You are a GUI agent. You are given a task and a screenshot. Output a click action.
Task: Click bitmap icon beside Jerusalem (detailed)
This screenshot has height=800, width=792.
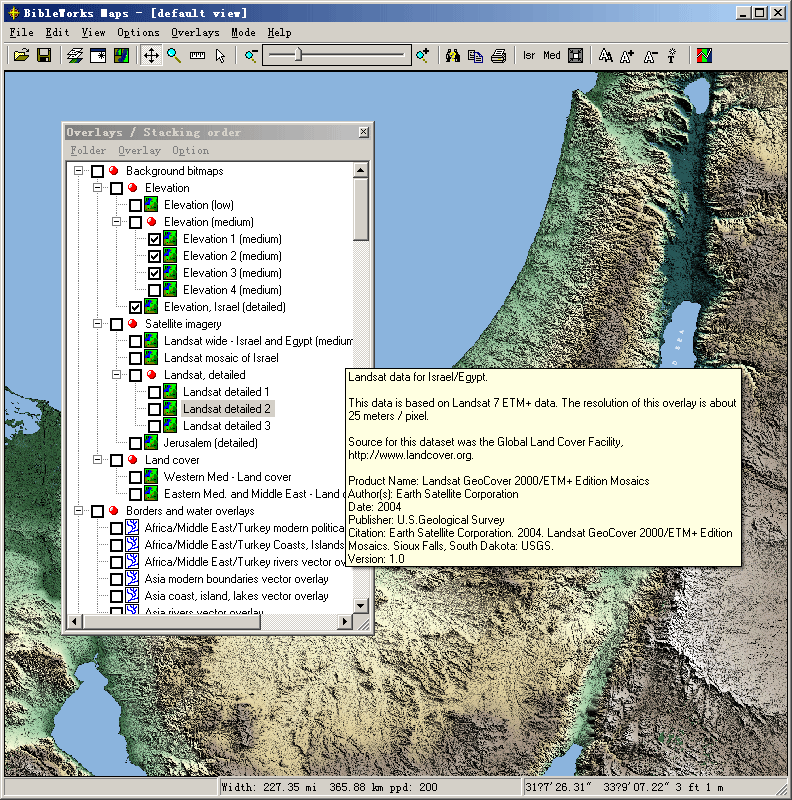point(151,442)
